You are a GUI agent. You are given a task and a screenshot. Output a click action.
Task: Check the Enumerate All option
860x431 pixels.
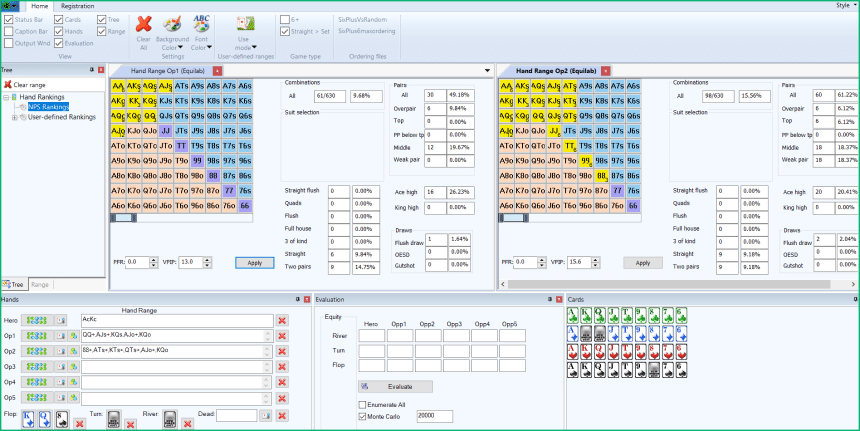[362, 404]
